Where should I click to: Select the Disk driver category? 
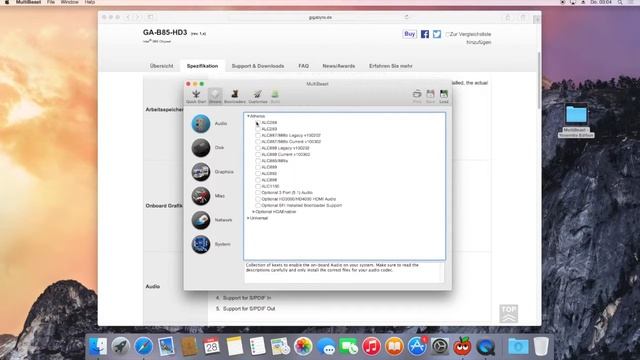(201, 148)
